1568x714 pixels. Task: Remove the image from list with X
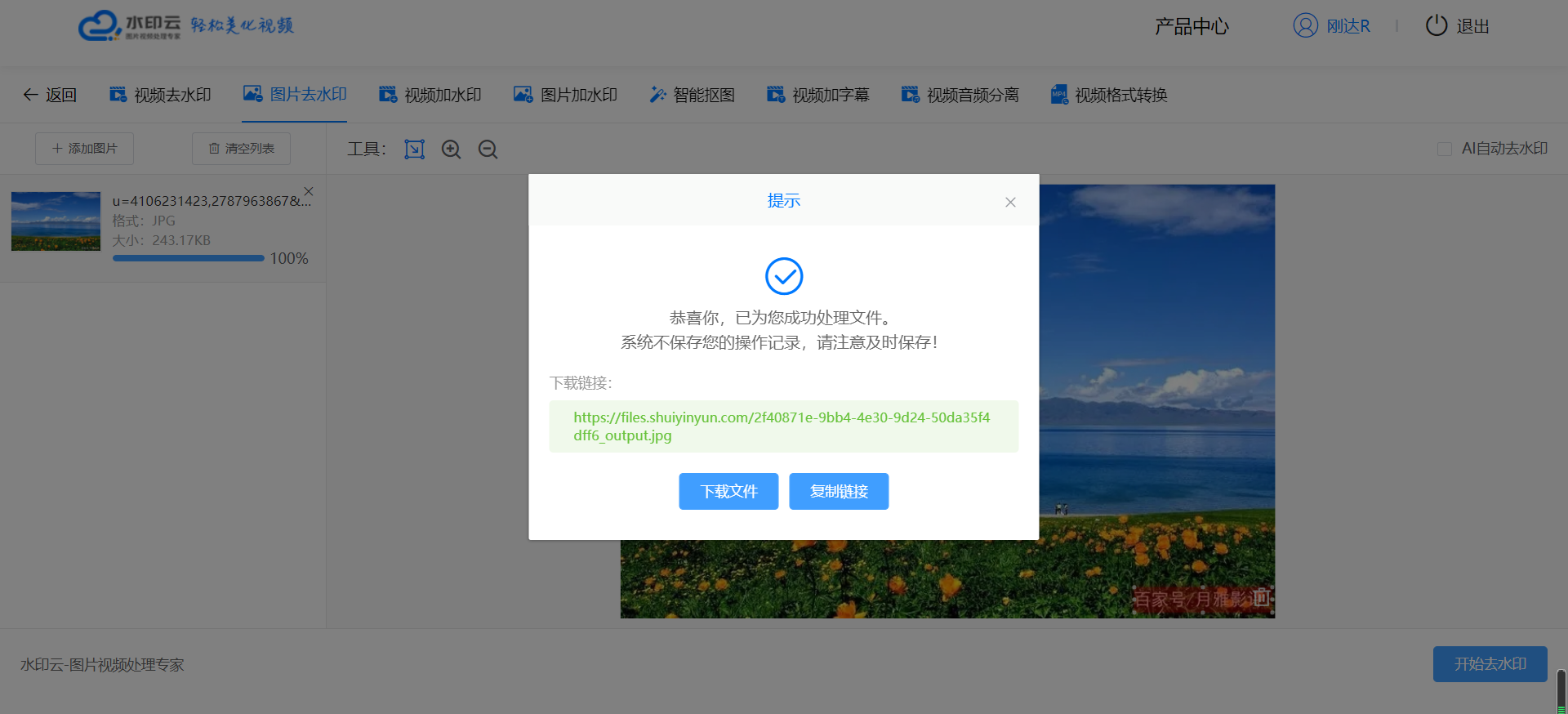click(309, 191)
